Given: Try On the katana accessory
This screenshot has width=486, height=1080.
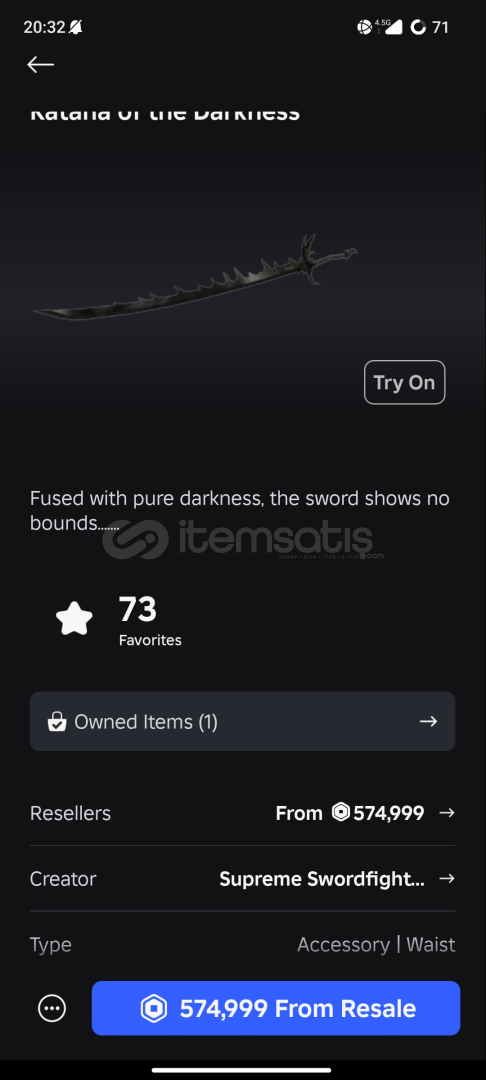Looking at the screenshot, I should point(404,382).
